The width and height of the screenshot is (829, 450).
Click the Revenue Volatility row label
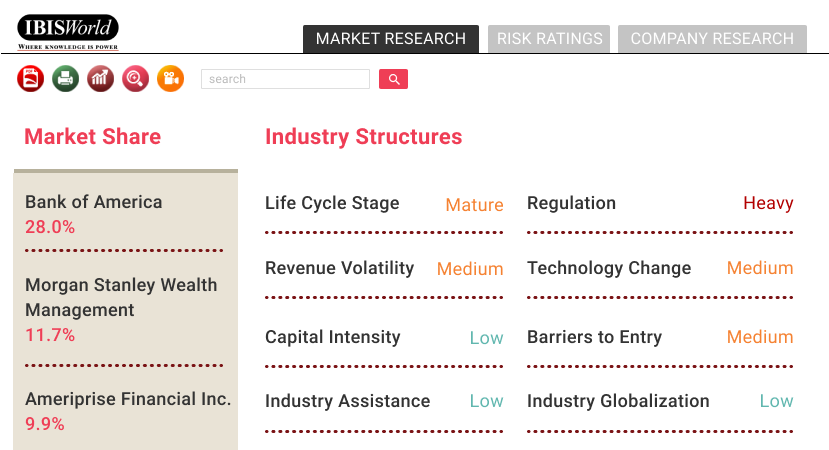tap(339, 268)
